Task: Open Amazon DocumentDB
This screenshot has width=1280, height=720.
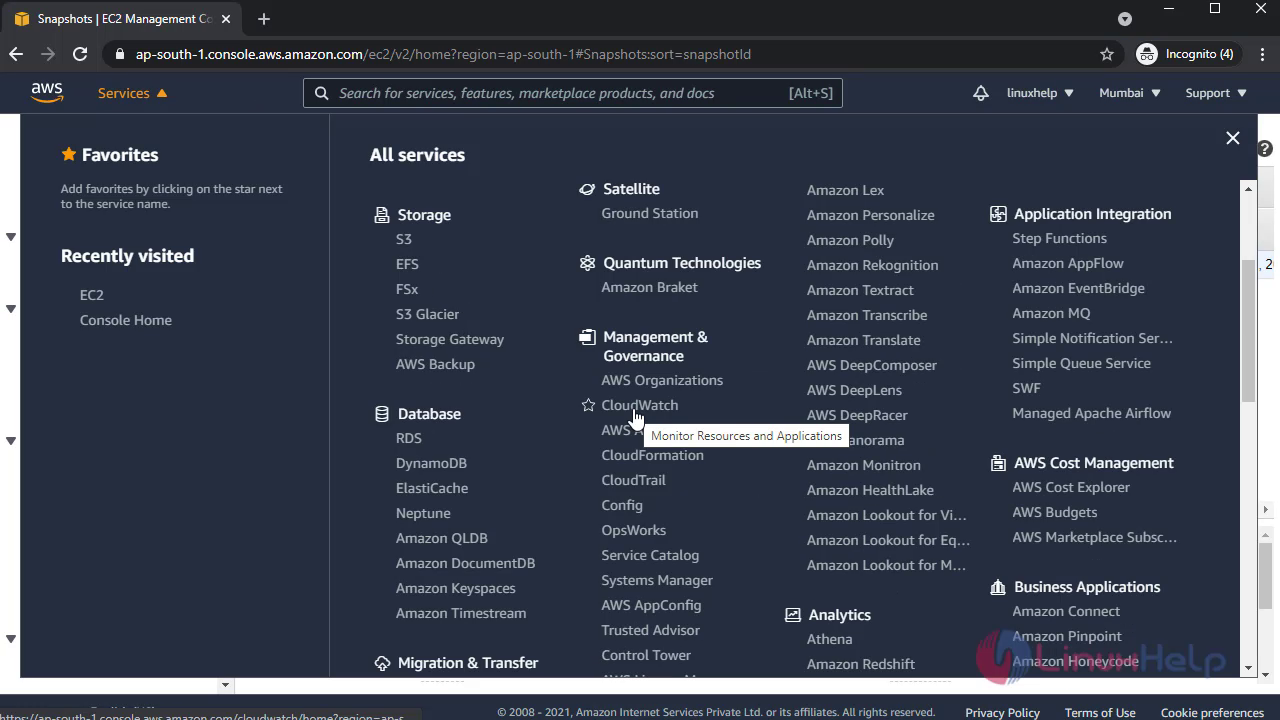Action: pyautogui.click(x=465, y=563)
